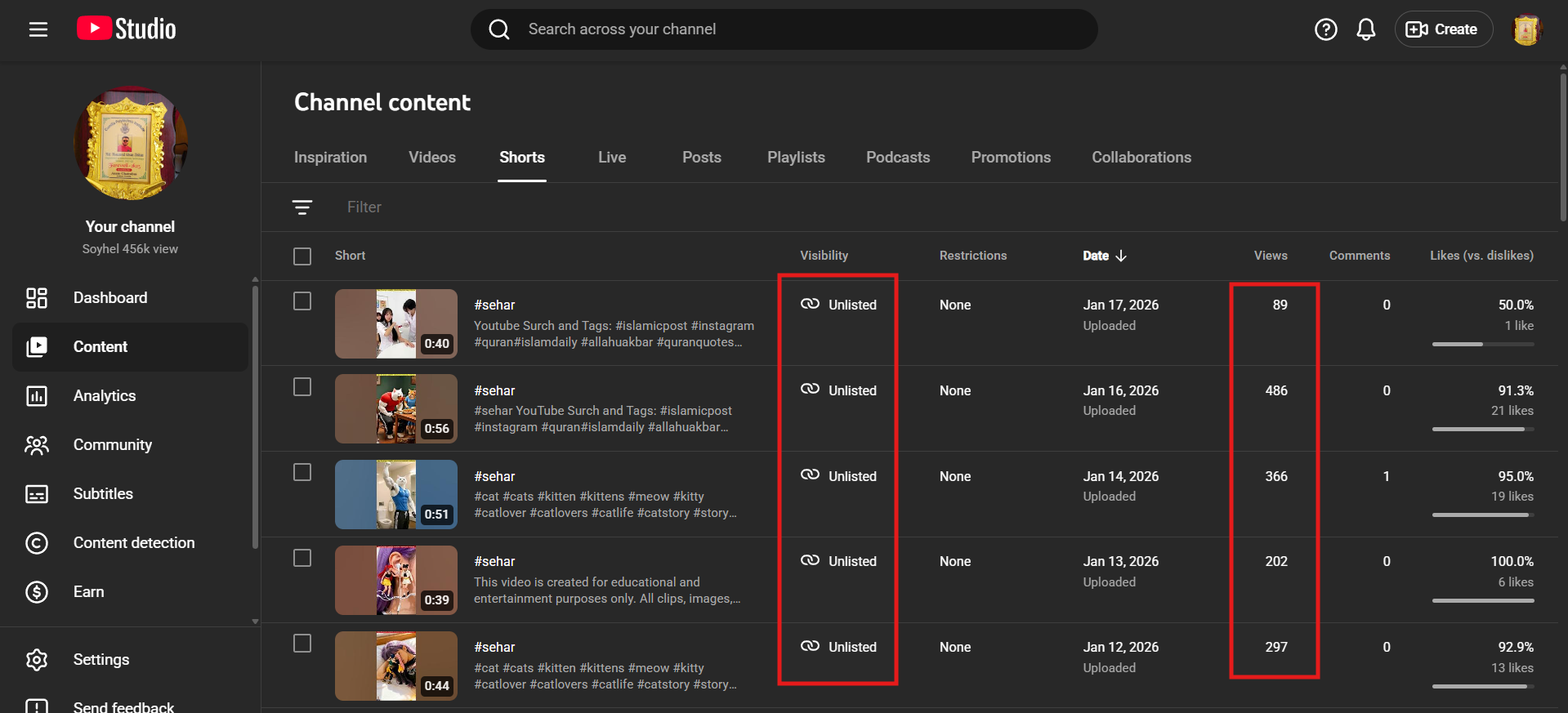This screenshot has height=713, width=1568.
Task: Click the vertical page scrollbar
Action: (1562, 147)
